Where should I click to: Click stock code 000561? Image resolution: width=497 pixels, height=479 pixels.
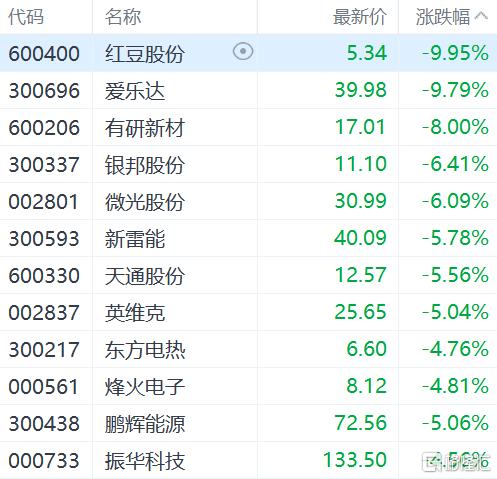[x=43, y=387]
